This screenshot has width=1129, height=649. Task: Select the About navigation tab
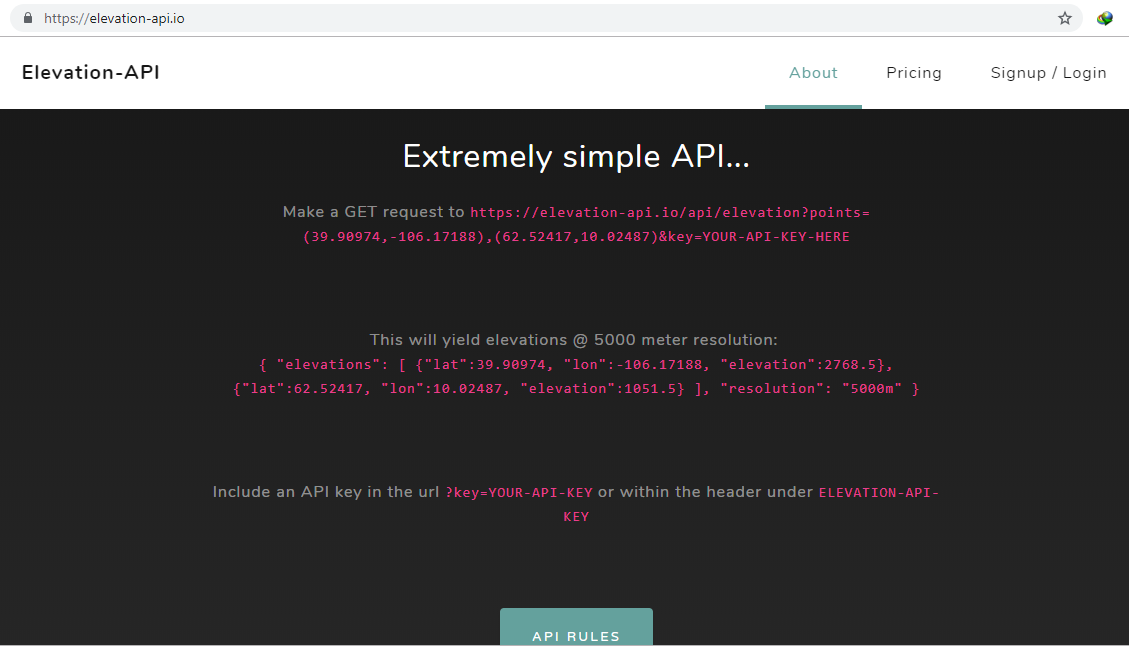[x=813, y=72]
